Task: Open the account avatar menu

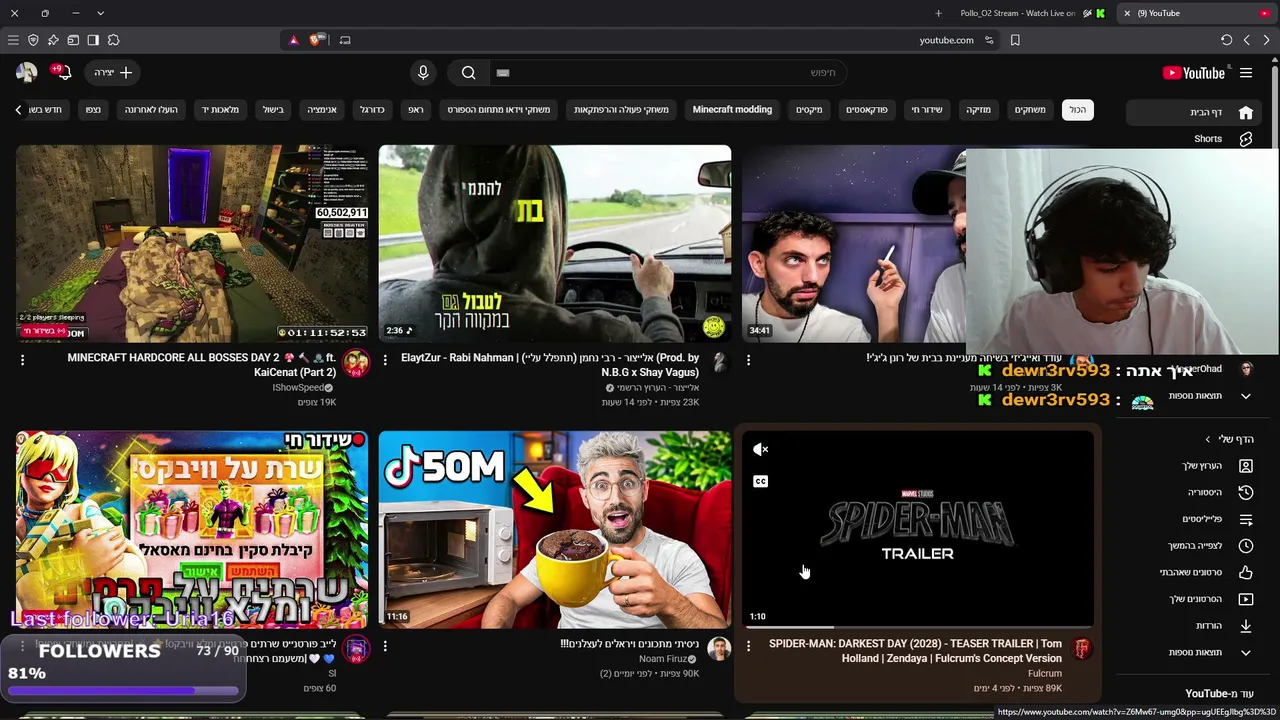Action: point(26,72)
